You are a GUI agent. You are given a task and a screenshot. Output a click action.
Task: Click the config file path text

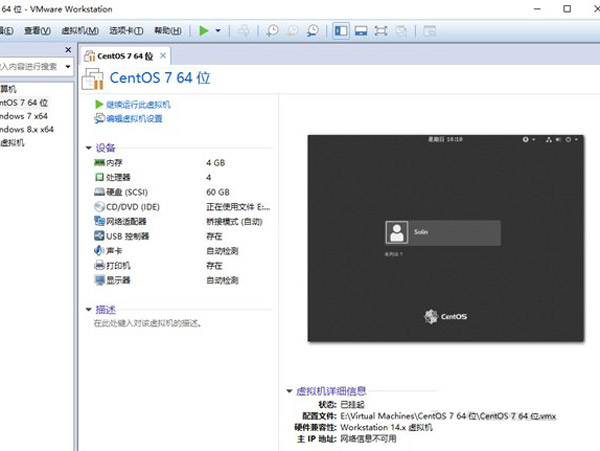point(448,416)
